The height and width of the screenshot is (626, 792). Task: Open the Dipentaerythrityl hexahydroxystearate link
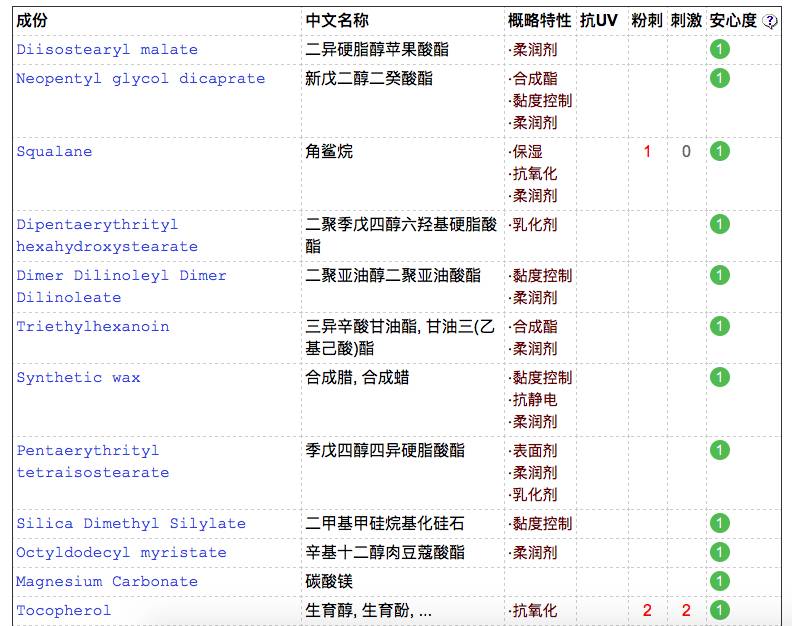pyautogui.click(x=107, y=236)
